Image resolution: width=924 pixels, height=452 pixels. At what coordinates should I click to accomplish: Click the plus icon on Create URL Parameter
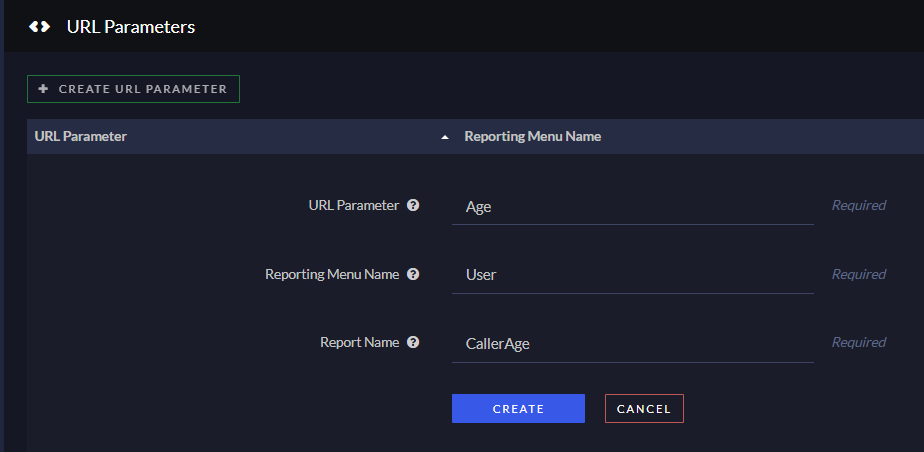pos(43,89)
